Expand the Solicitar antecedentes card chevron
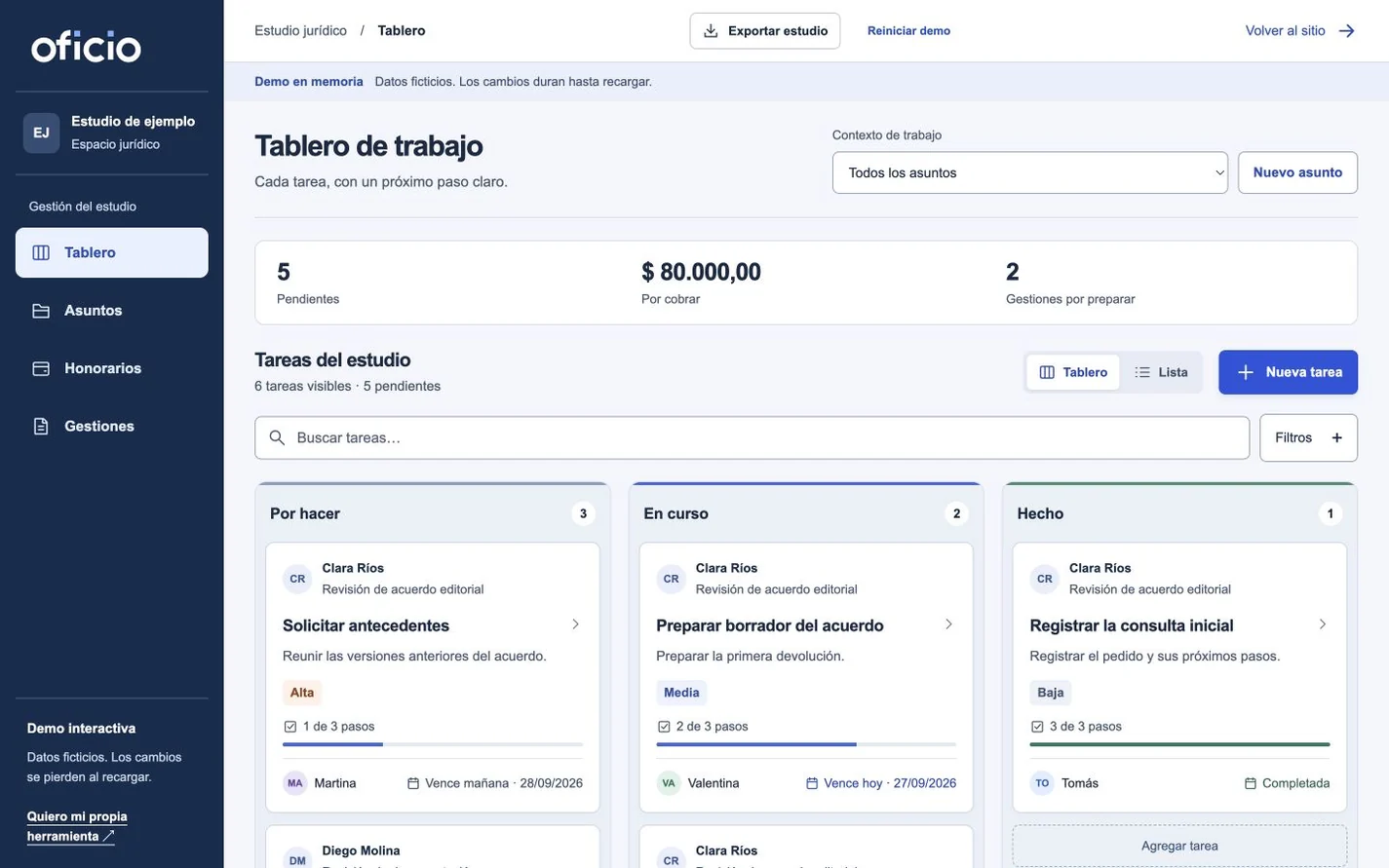Screen dimensions: 1389x868 tap(575, 624)
